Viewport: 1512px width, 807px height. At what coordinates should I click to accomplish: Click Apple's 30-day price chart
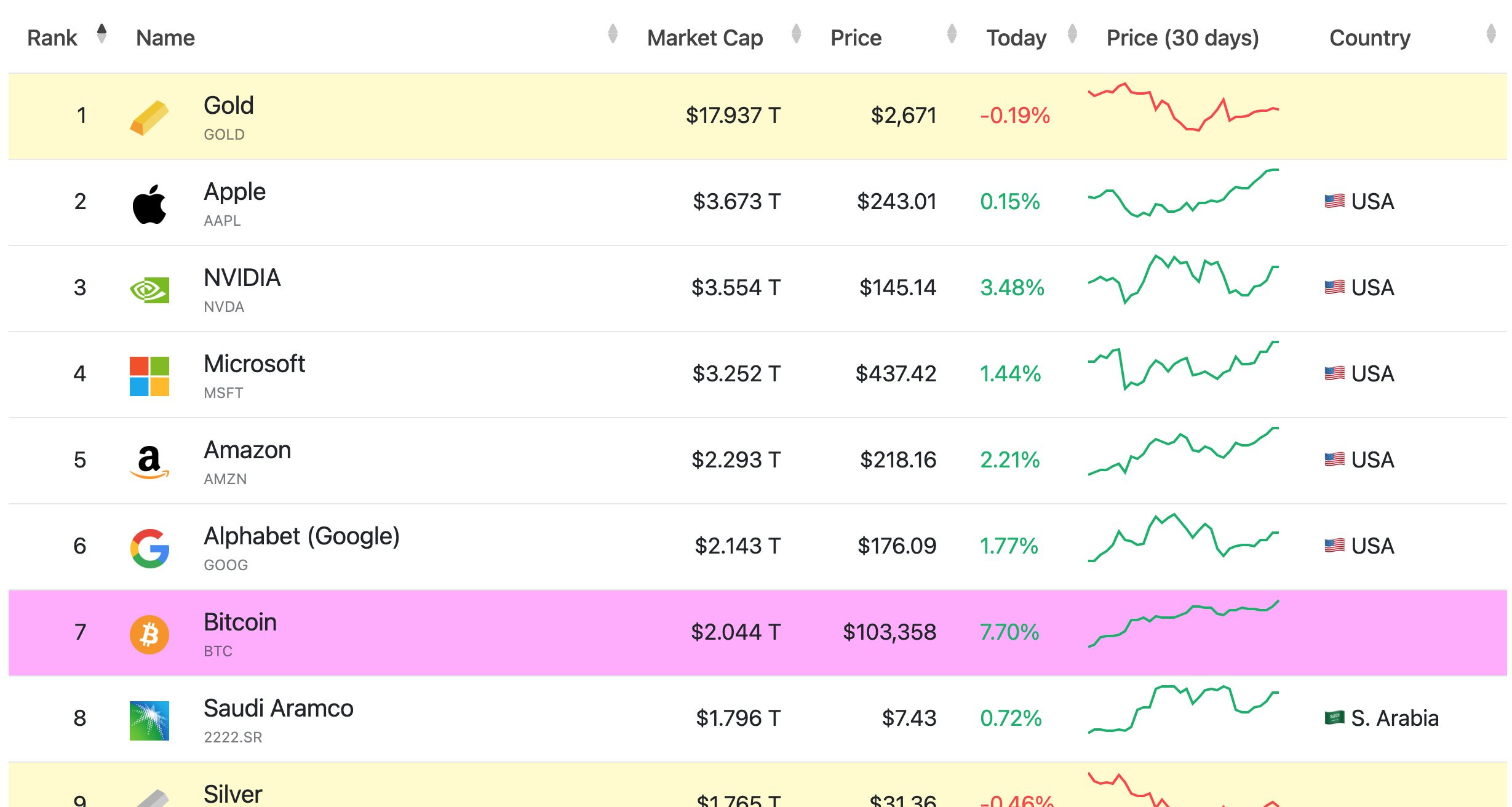(1184, 193)
